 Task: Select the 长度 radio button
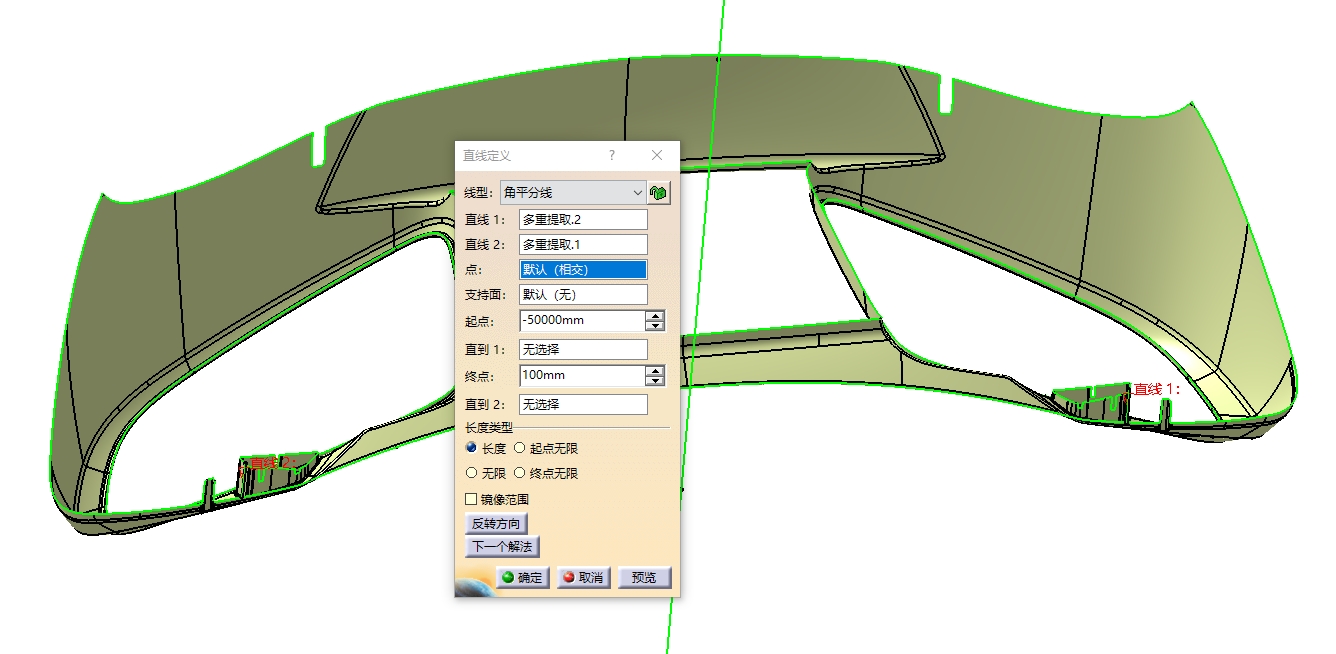(x=472, y=449)
